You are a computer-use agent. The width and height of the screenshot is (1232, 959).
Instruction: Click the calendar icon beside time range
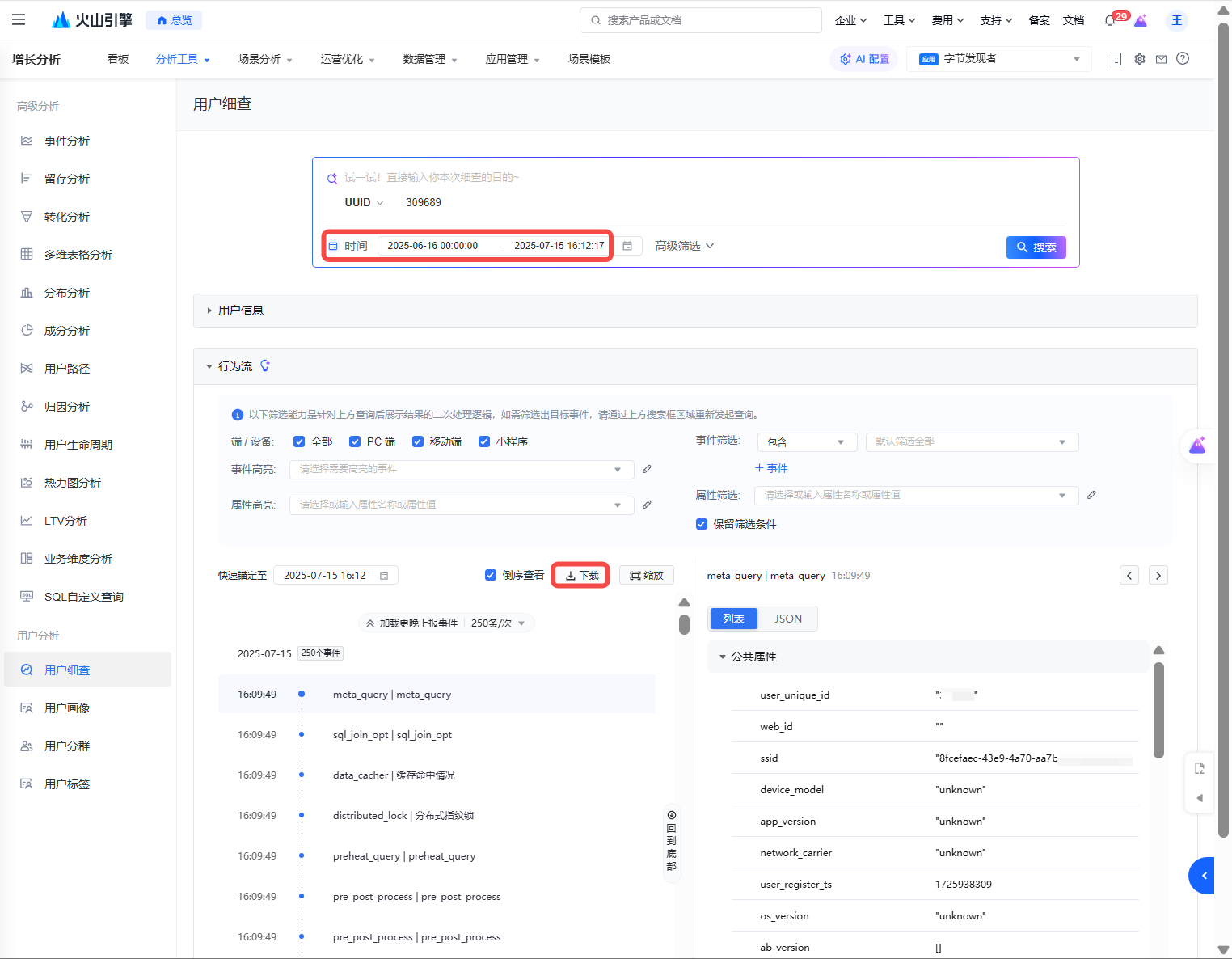pos(627,246)
